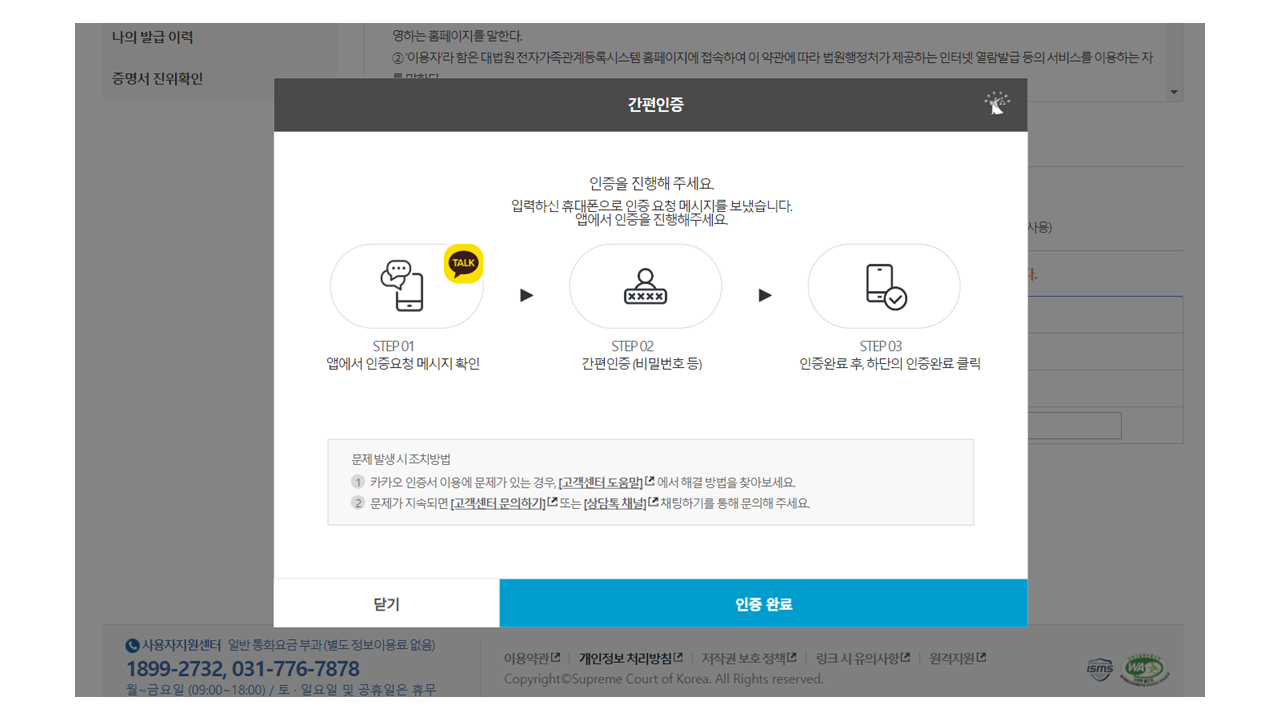Click the yellow KakaoTalk TALK badge icon

coord(462,263)
